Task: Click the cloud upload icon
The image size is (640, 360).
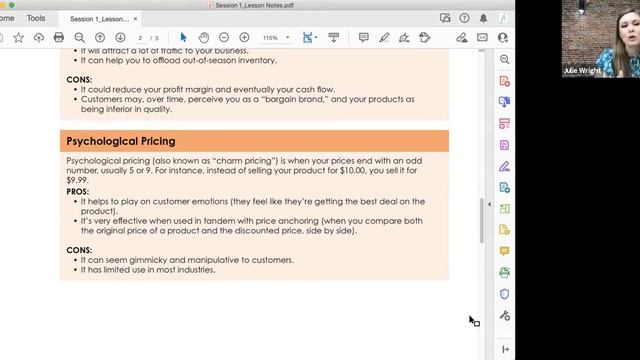Action: (39, 38)
